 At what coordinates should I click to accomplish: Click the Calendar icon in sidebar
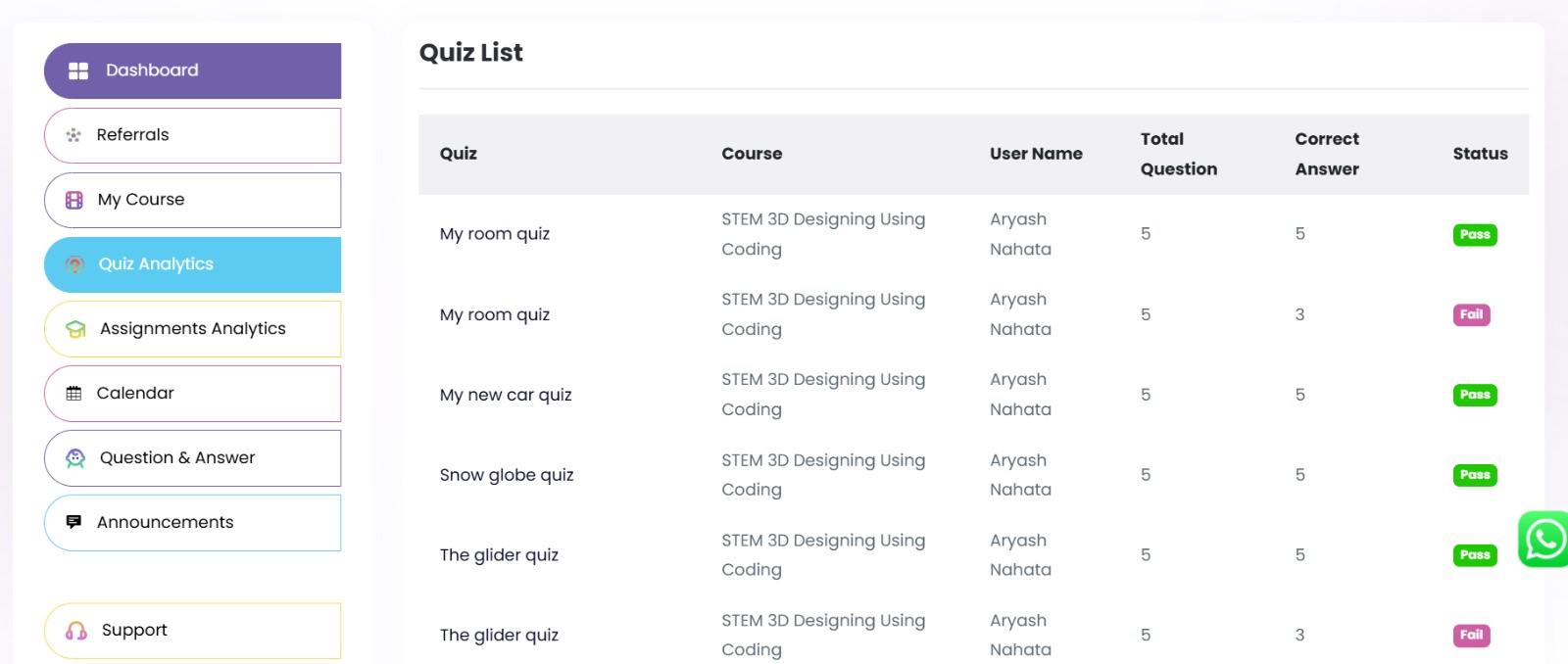coord(73,394)
